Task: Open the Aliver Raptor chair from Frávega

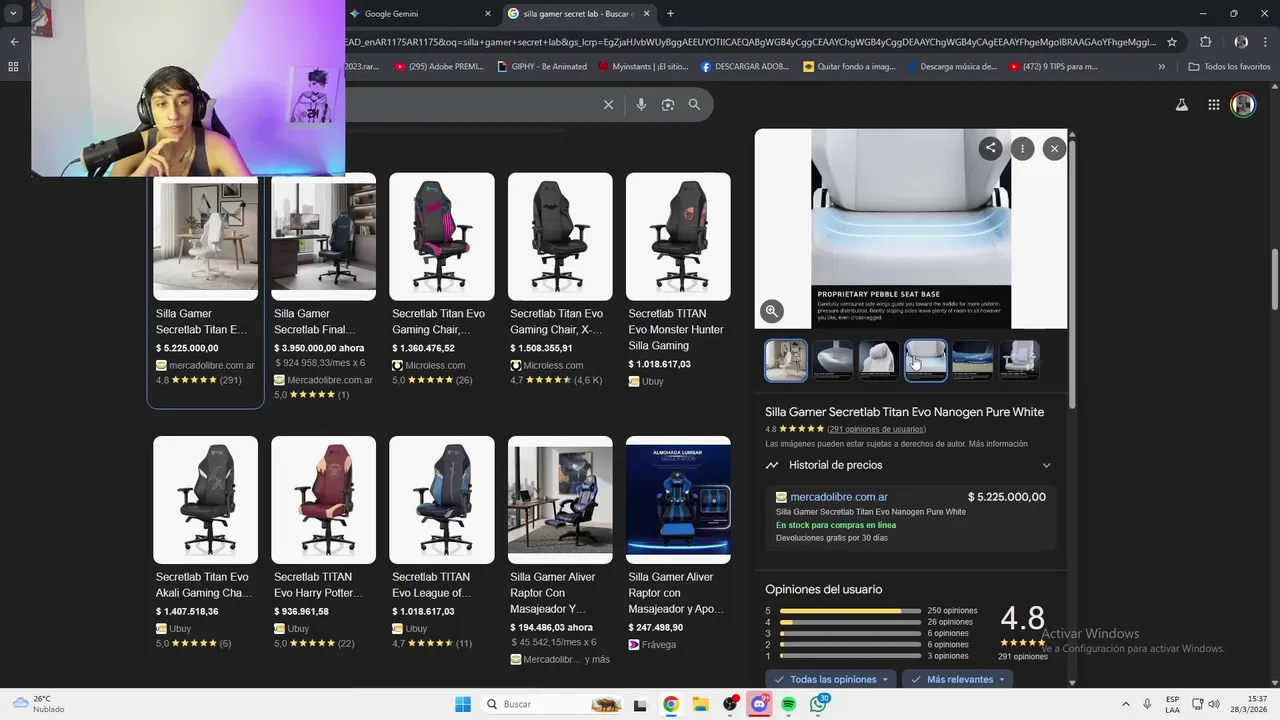Action: click(x=678, y=543)
